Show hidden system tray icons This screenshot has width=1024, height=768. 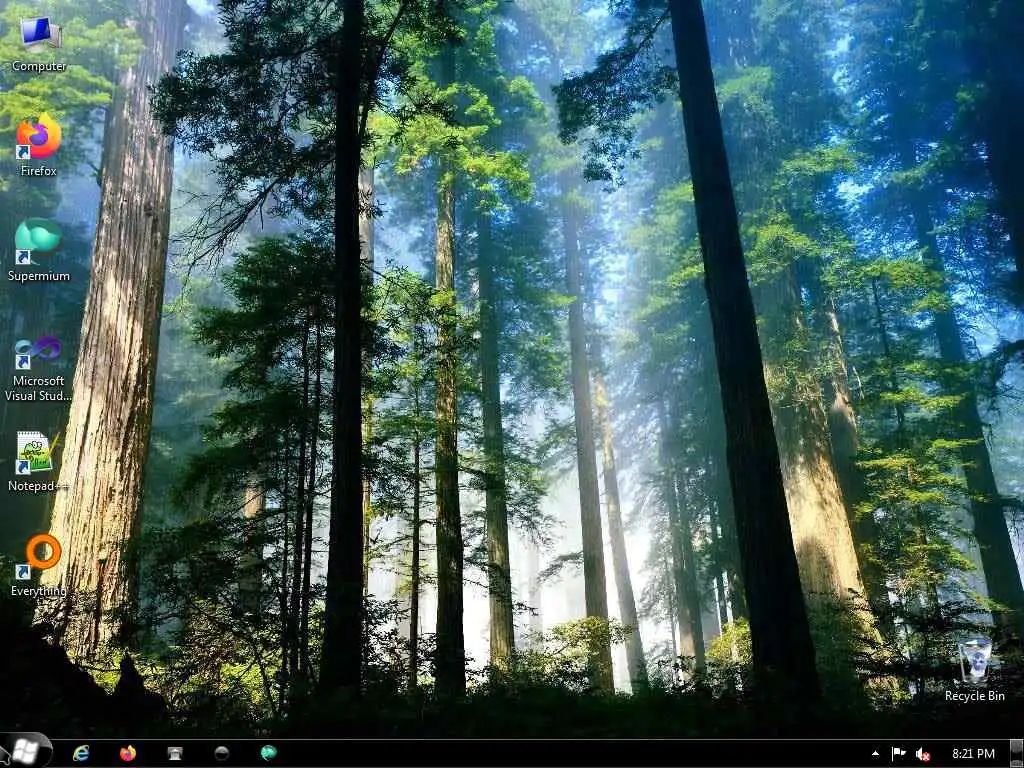(875, 754)
